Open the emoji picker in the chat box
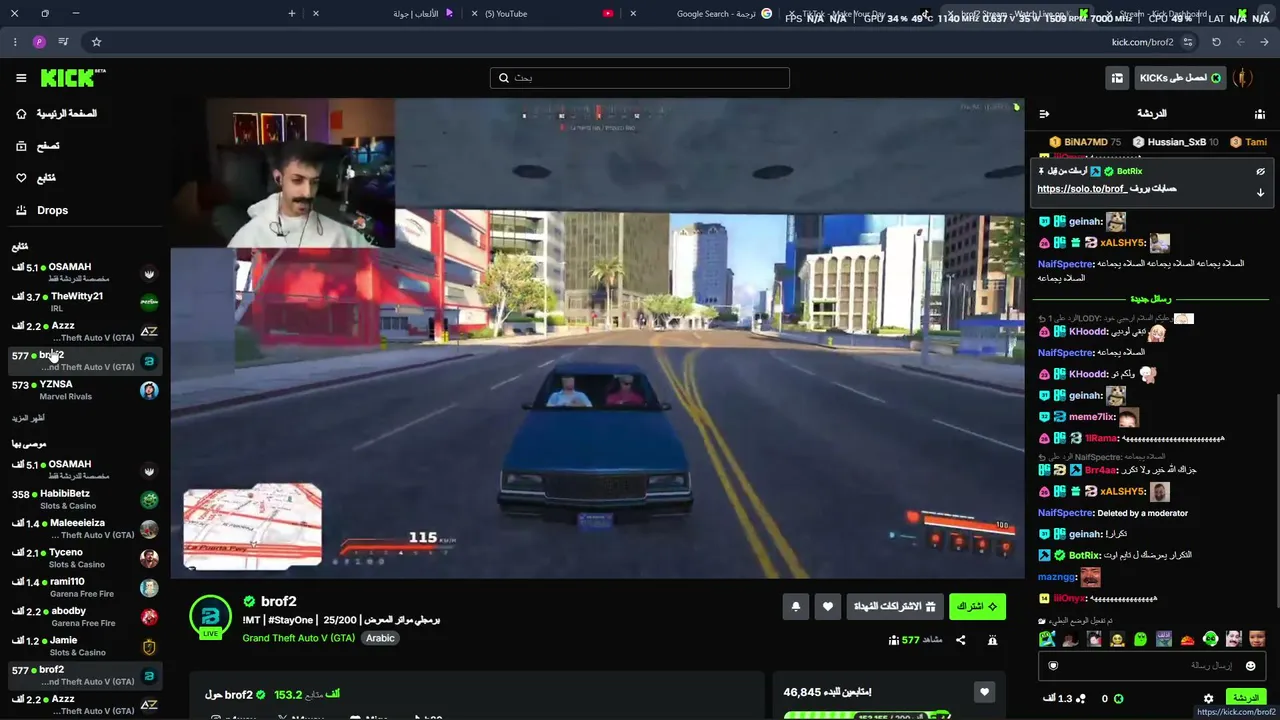The height and width of the screenshot is (720, 1280). pyautogui.click(x=1250, y=666)
